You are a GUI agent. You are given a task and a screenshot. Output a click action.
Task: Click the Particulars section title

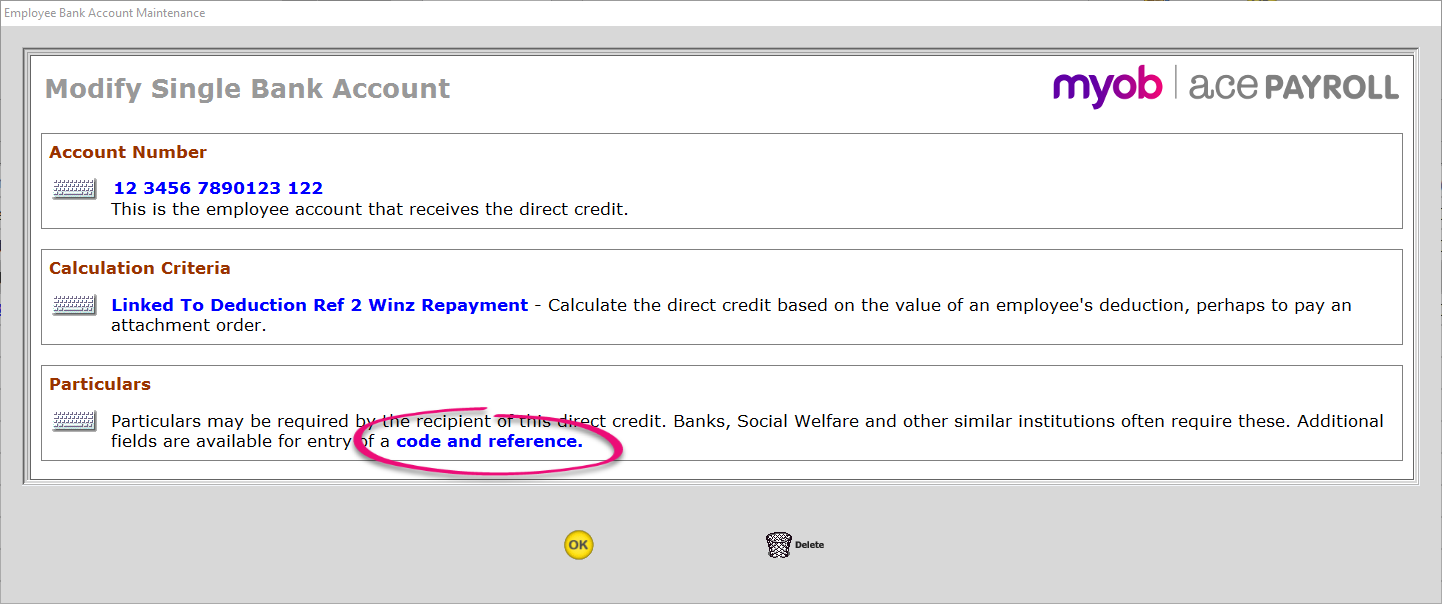[100, 384]
